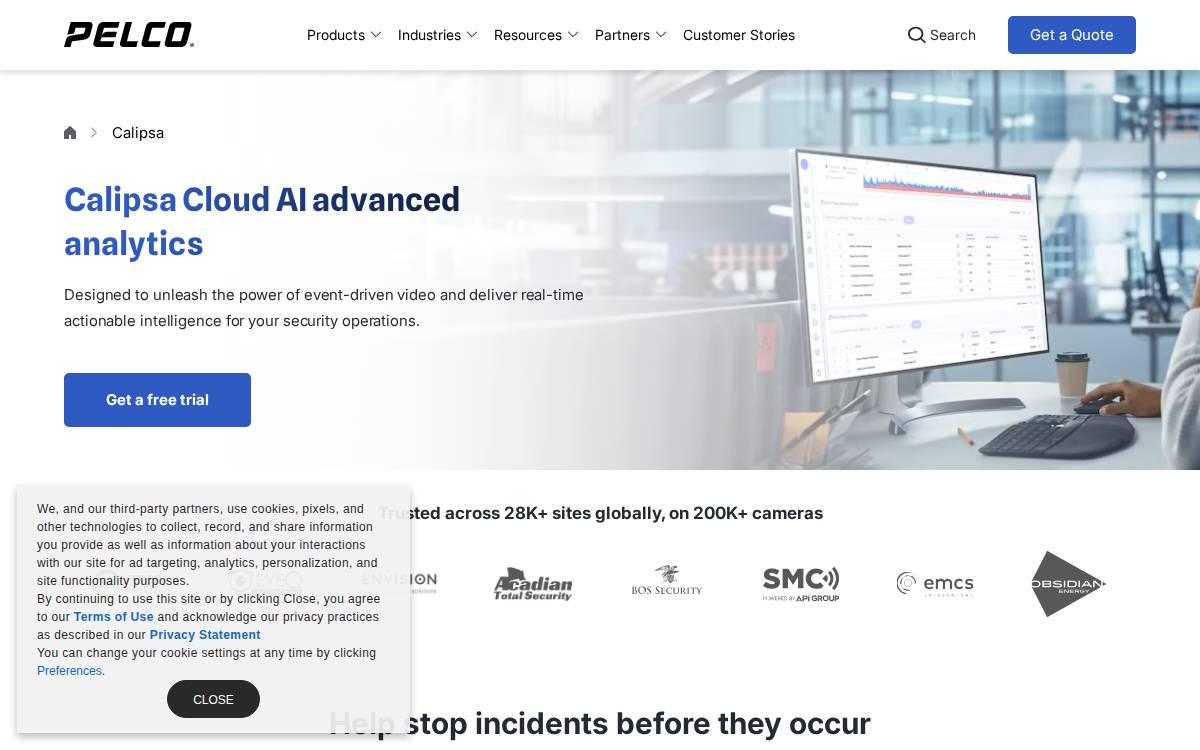Open the Terms of Use link
Image resolution: width=1200 pixels, height=750 pixels.
click(114, 617)
